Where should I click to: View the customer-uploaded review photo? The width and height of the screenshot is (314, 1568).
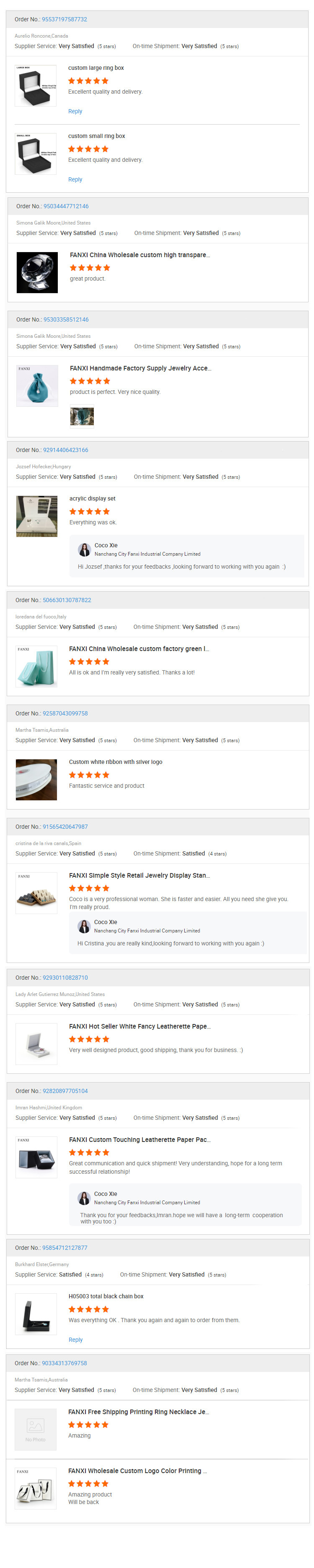point(82,416)
